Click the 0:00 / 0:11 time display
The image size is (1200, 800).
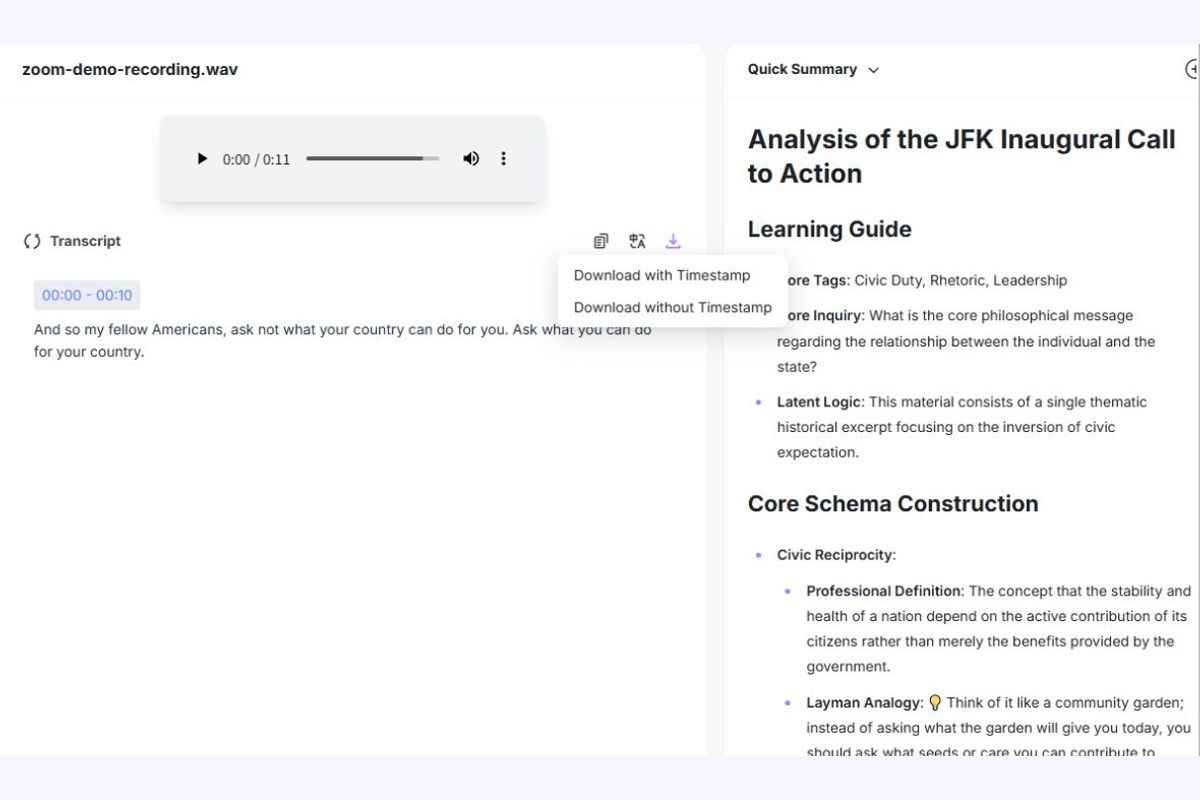coord(256,159)
